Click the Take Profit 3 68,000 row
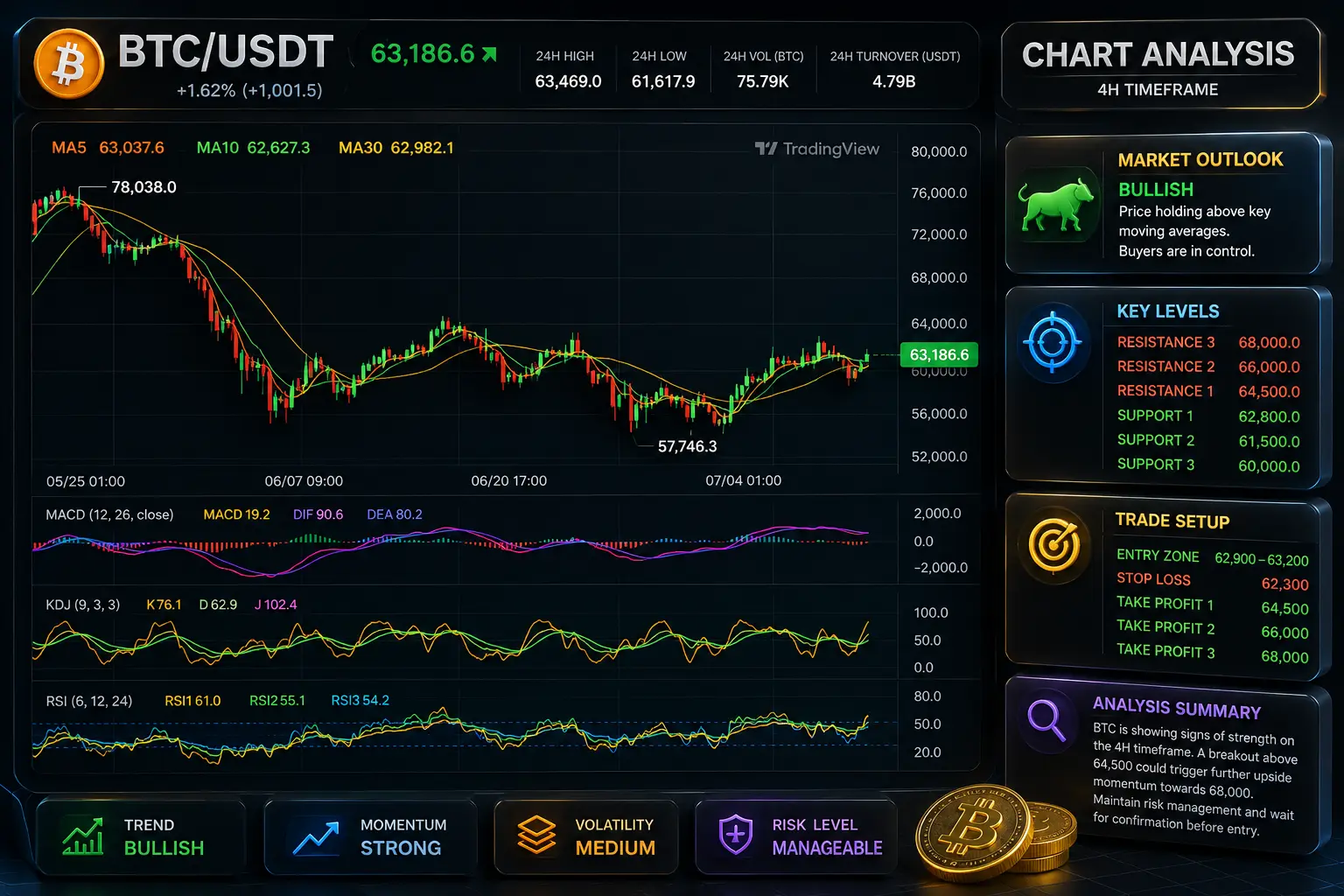This screenshot has width=1344, height=896. 1213,653
